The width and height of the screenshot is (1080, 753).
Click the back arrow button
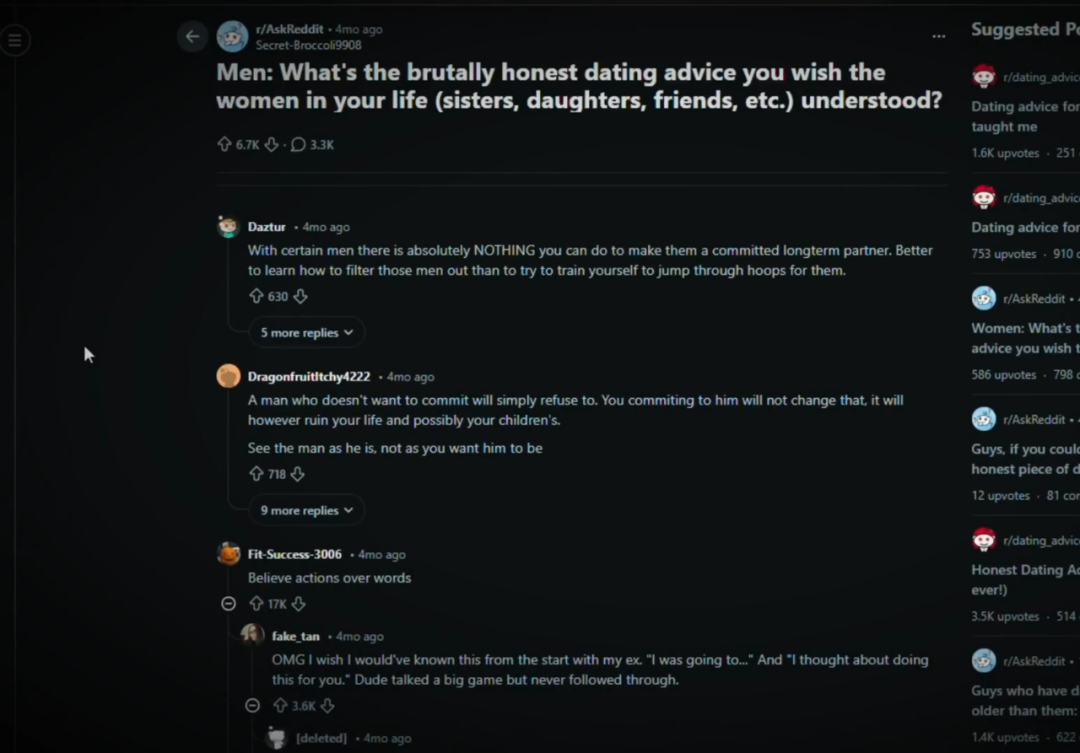pyautogui.click(x=192, y=37)
